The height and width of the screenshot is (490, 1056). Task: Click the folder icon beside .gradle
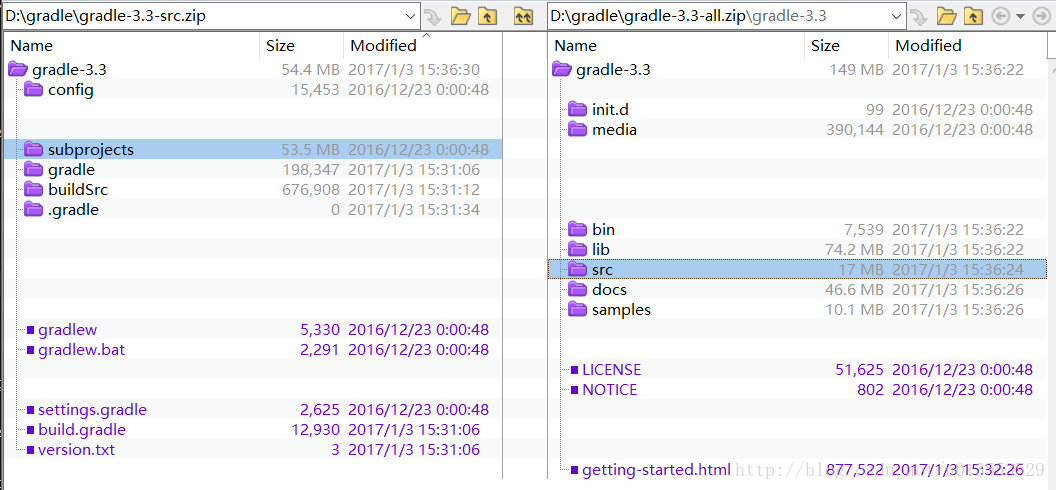tap(34, 209)
